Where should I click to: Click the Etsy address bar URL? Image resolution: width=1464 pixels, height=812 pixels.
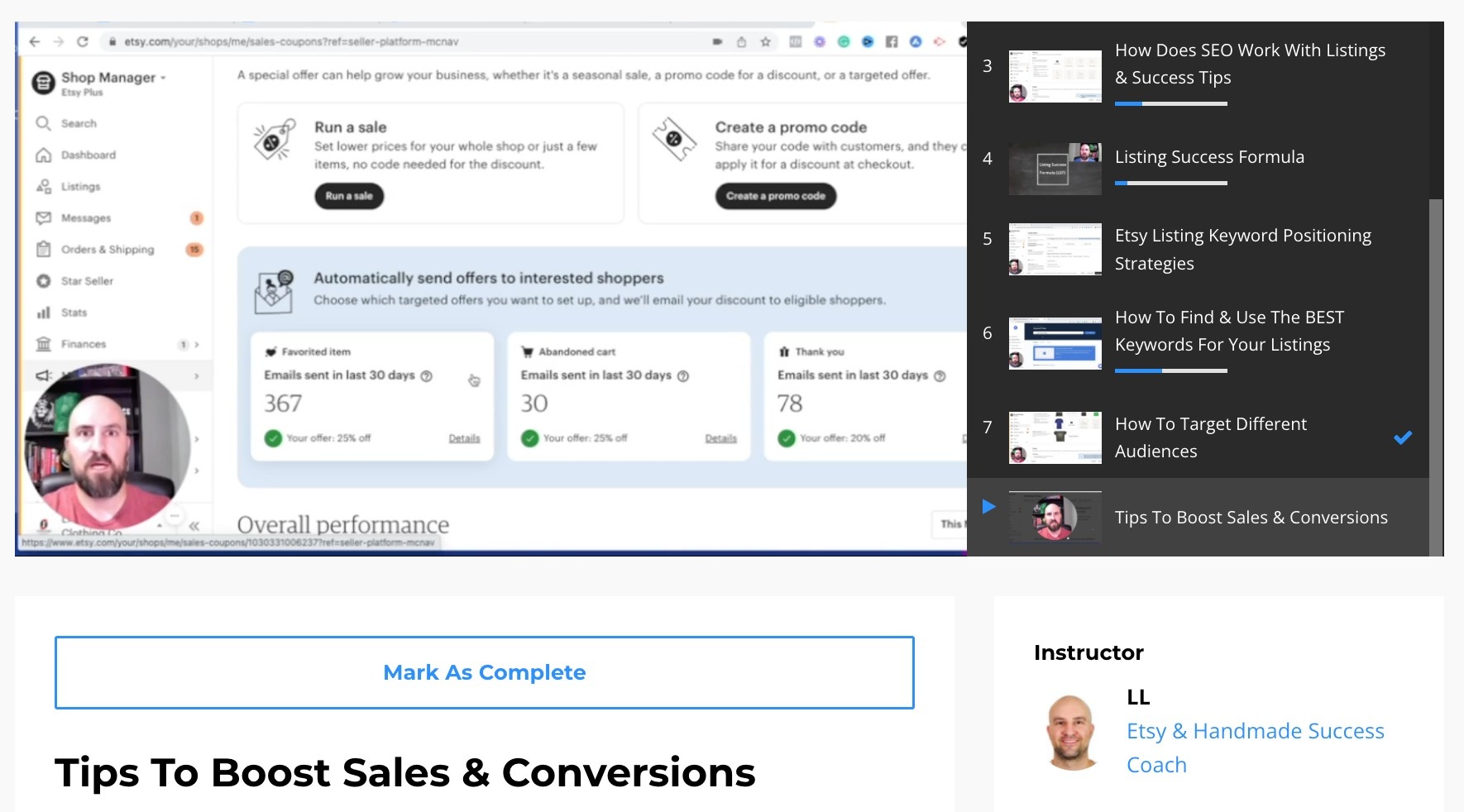pos(291,41)
